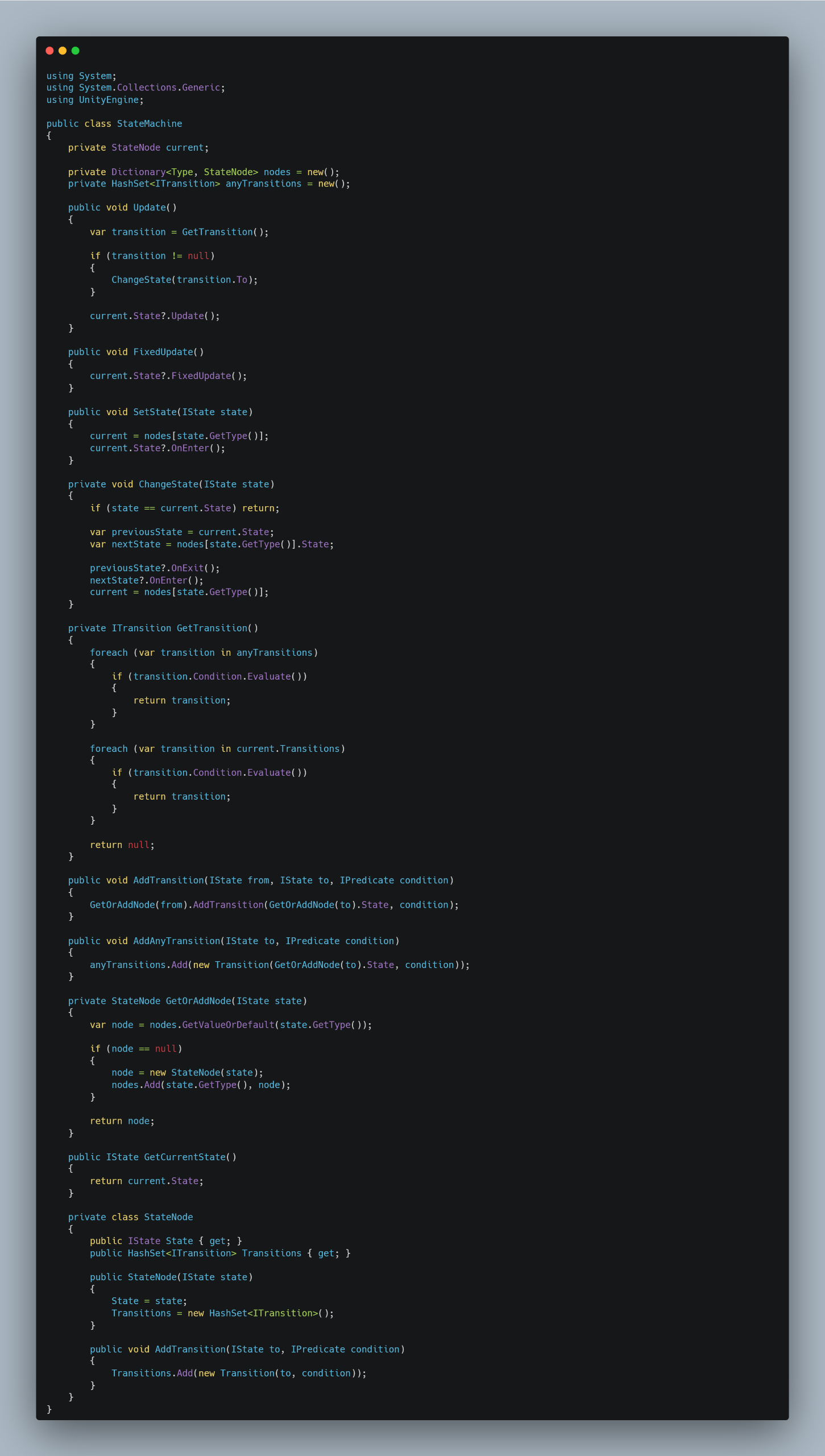Click 'public void FixedUpdate()' signature
Image resolution: width=825 pixels, height=1456 pixels.
click(136, 352)
